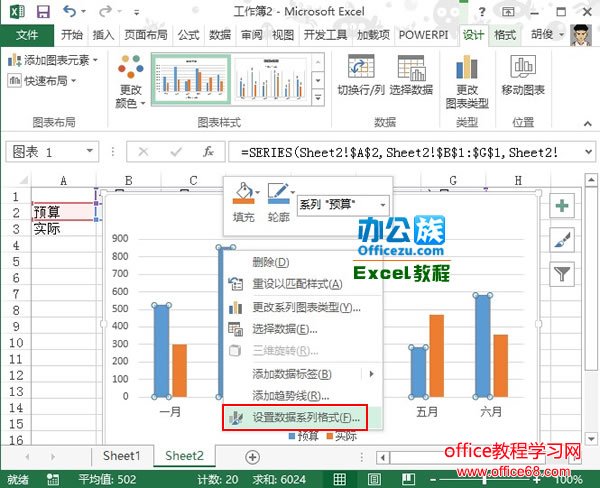The height and width of the screenshot is (488, 600).
Task: Expand the 添加数据标签 submenu arrow
Action: [371, 374]
